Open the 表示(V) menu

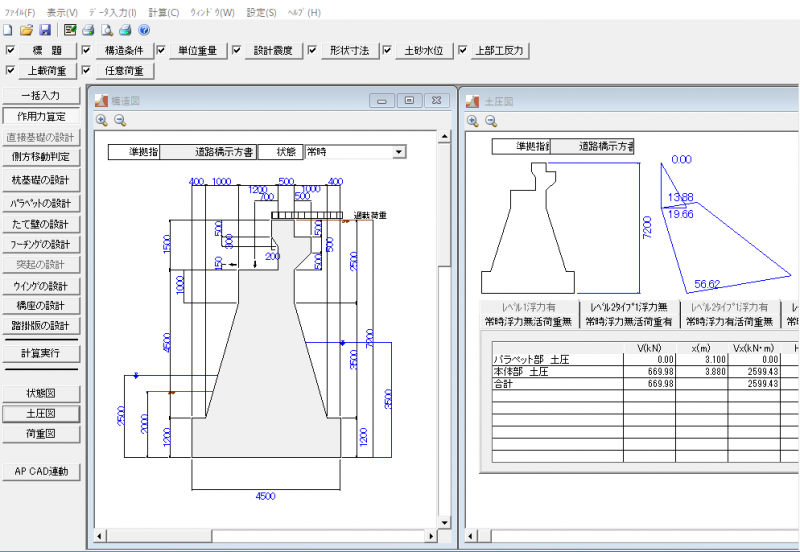click(62, 12)
